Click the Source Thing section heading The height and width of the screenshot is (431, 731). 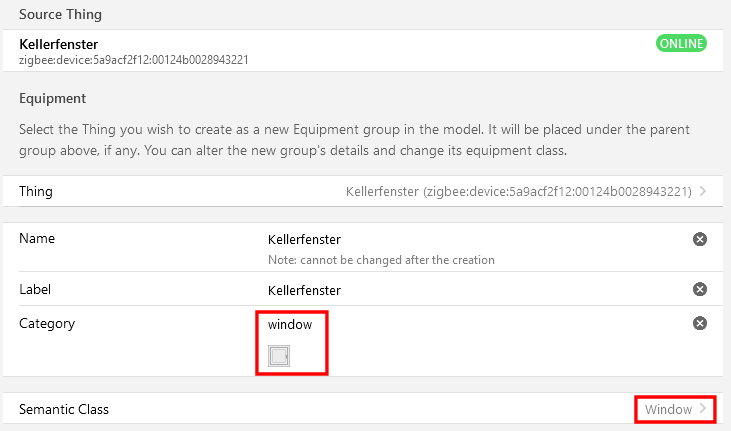pos(60,14)
